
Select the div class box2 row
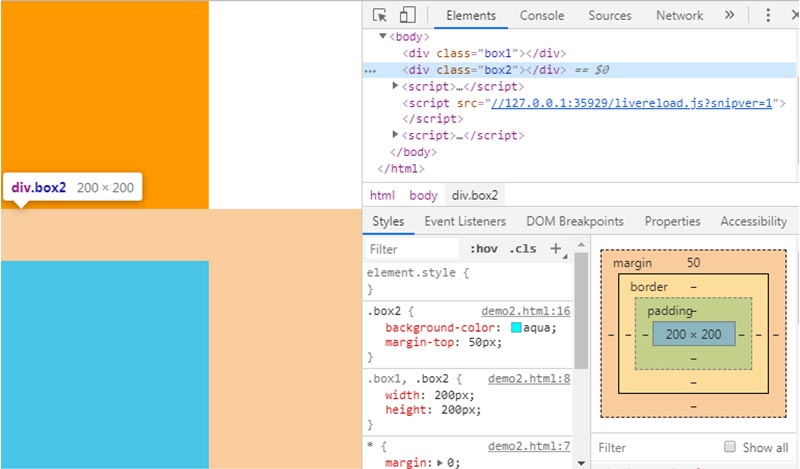pos(579,70)
